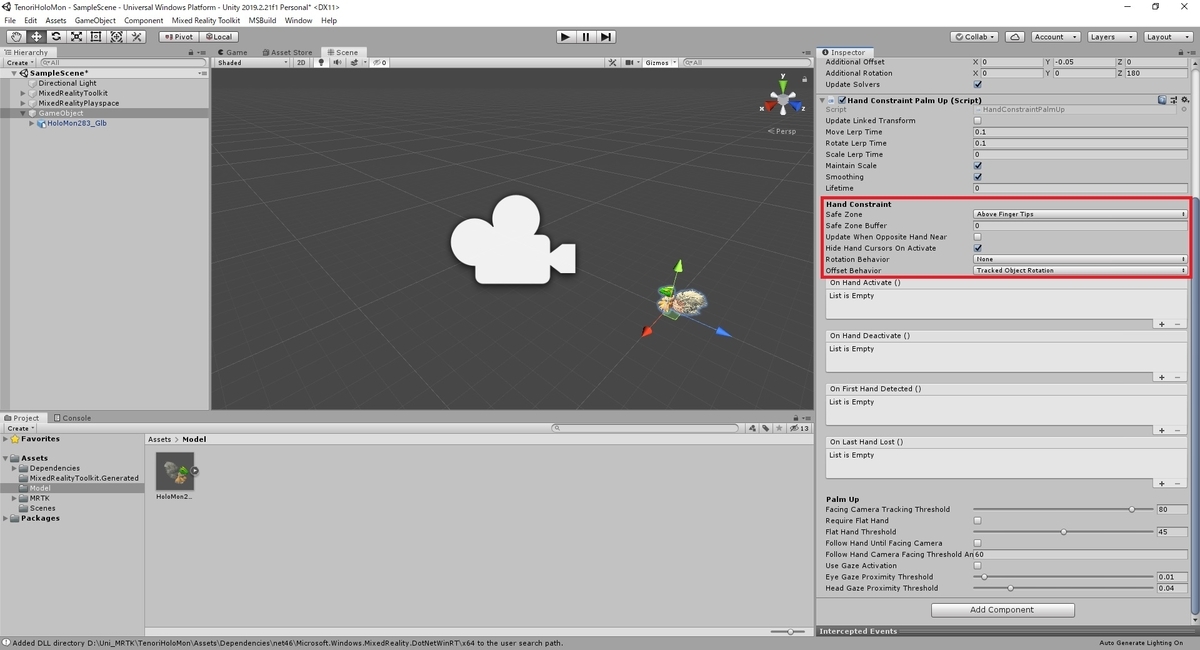Toggle scene audio speaker icon
This screenshot has height=650, width=1200.
point(338,62)
